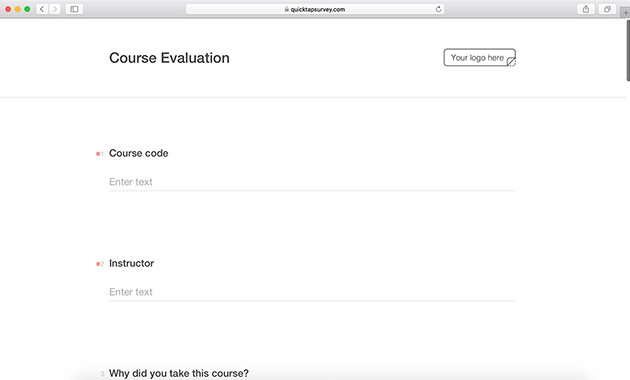Select the quicktapsurvey.com address field
This screenshot has width=630, height=380.
[x=315, y=9]
